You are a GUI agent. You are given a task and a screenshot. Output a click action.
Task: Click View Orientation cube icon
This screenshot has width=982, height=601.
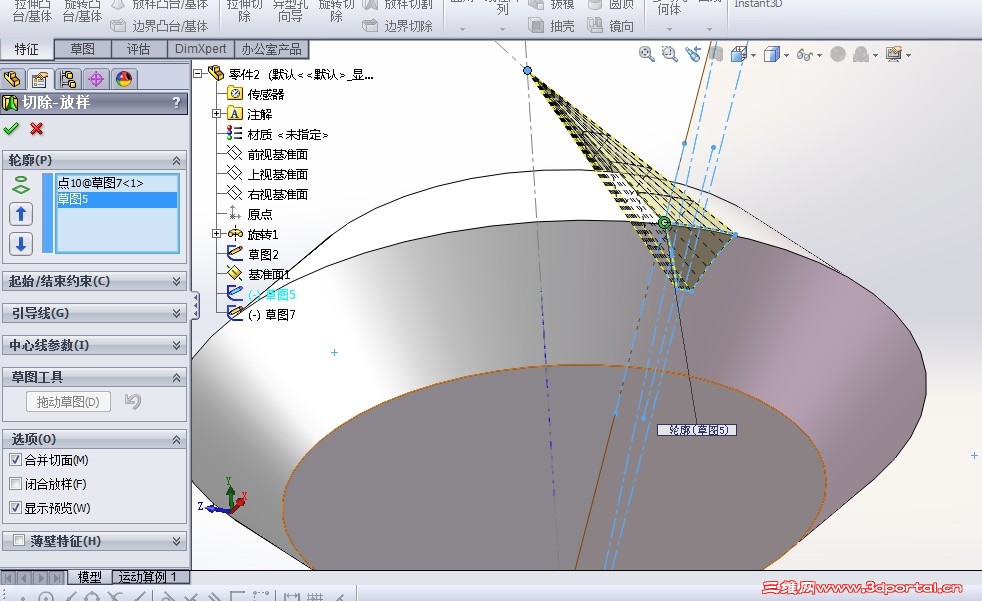pyautogui.click(x=738, y=54)
